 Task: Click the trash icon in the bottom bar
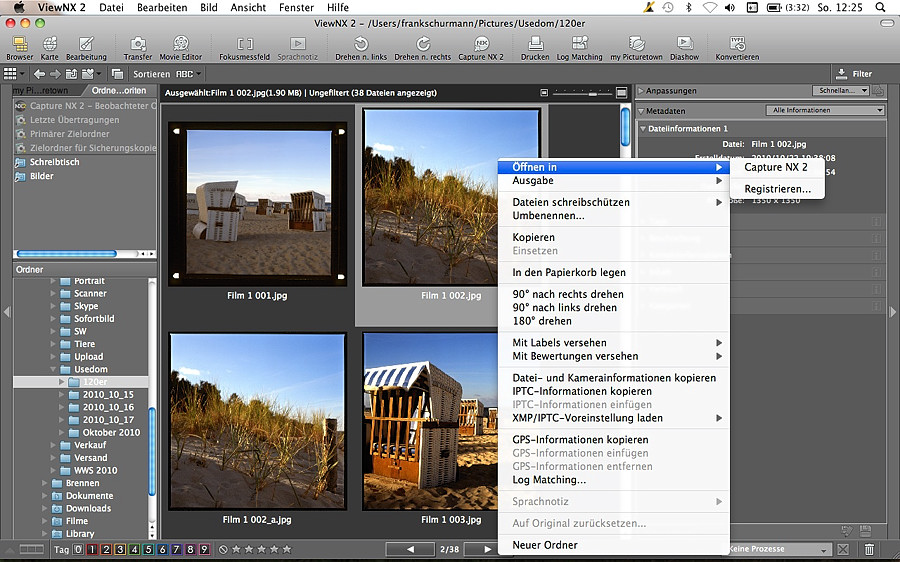[870, 549]
